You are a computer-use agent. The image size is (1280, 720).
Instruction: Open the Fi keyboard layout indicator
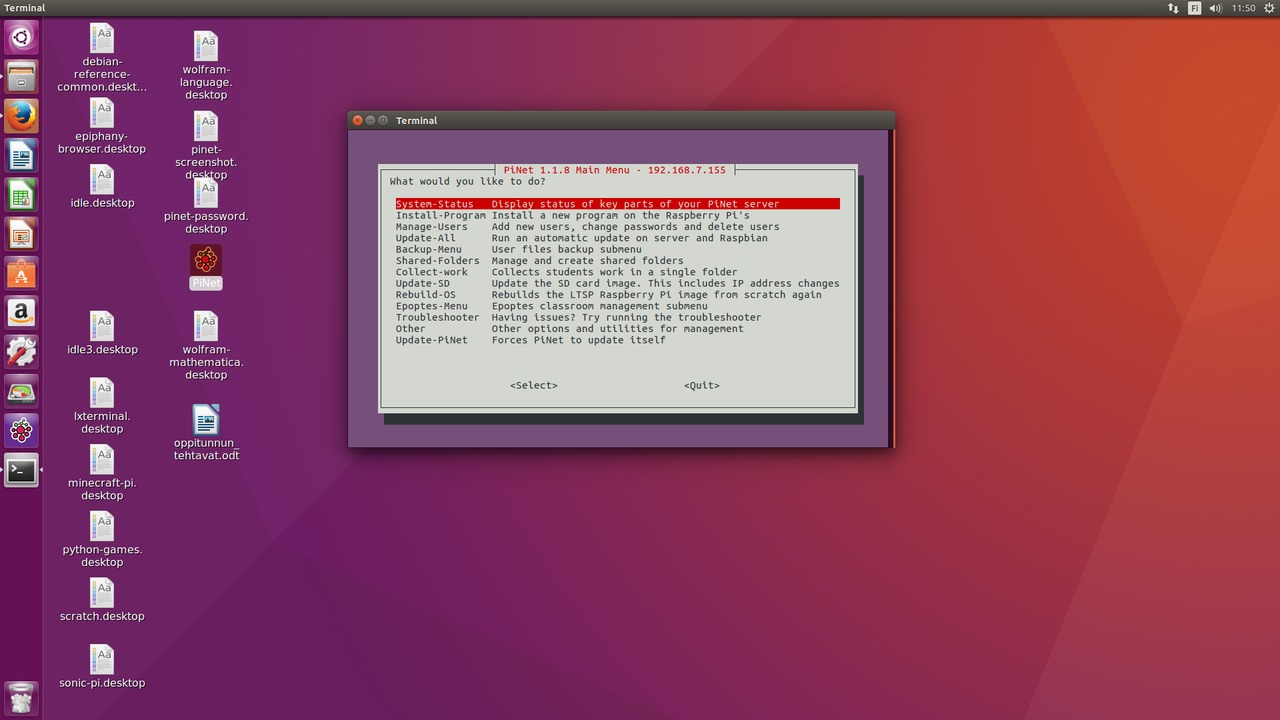(x=1194, y=8)
